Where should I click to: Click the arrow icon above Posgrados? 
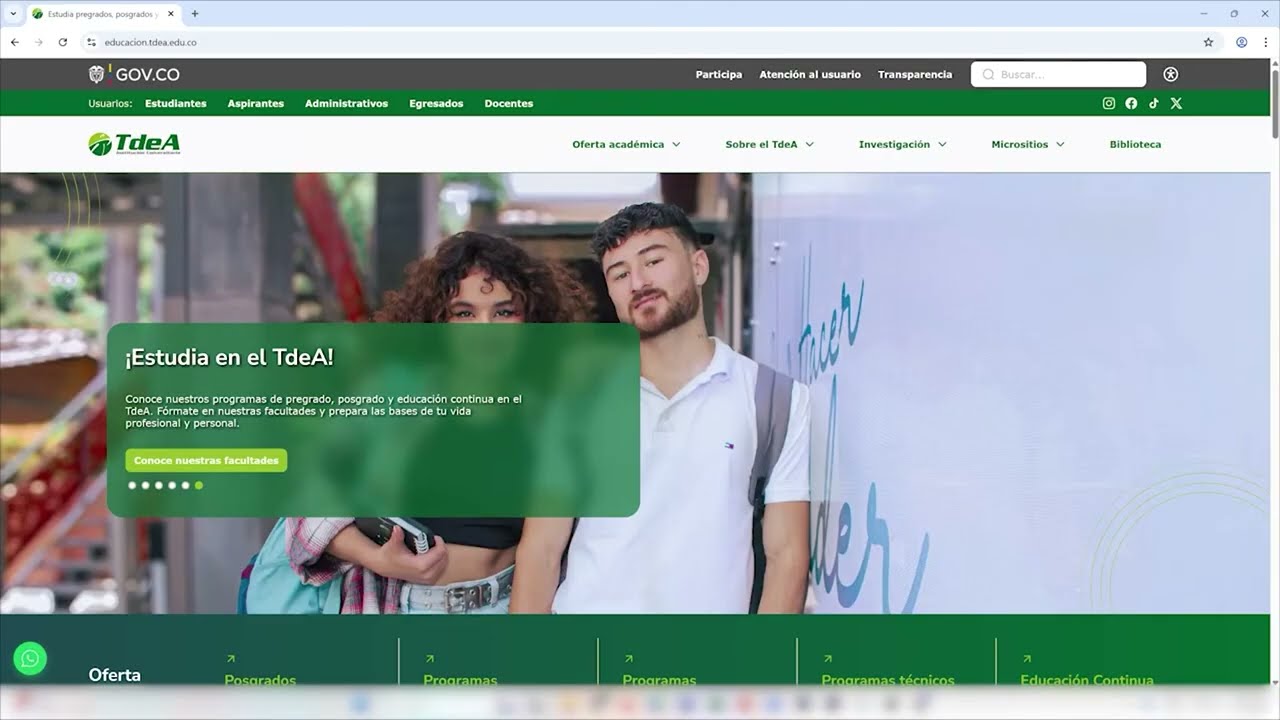230,659
